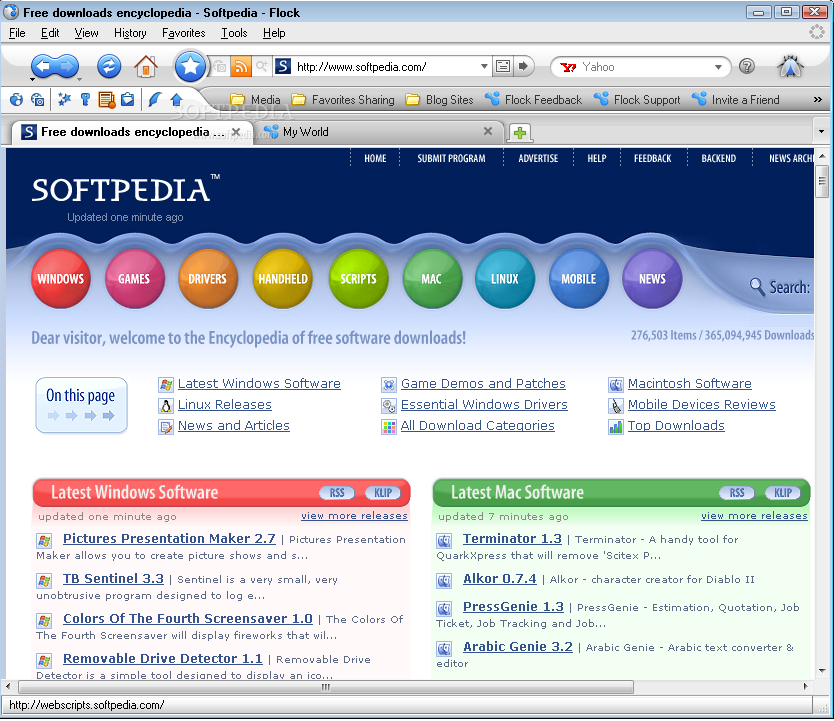This screenshot has width=834, height=721.
Task: Open the Blog Sites bookmark folder
Action: click(439, 99)
